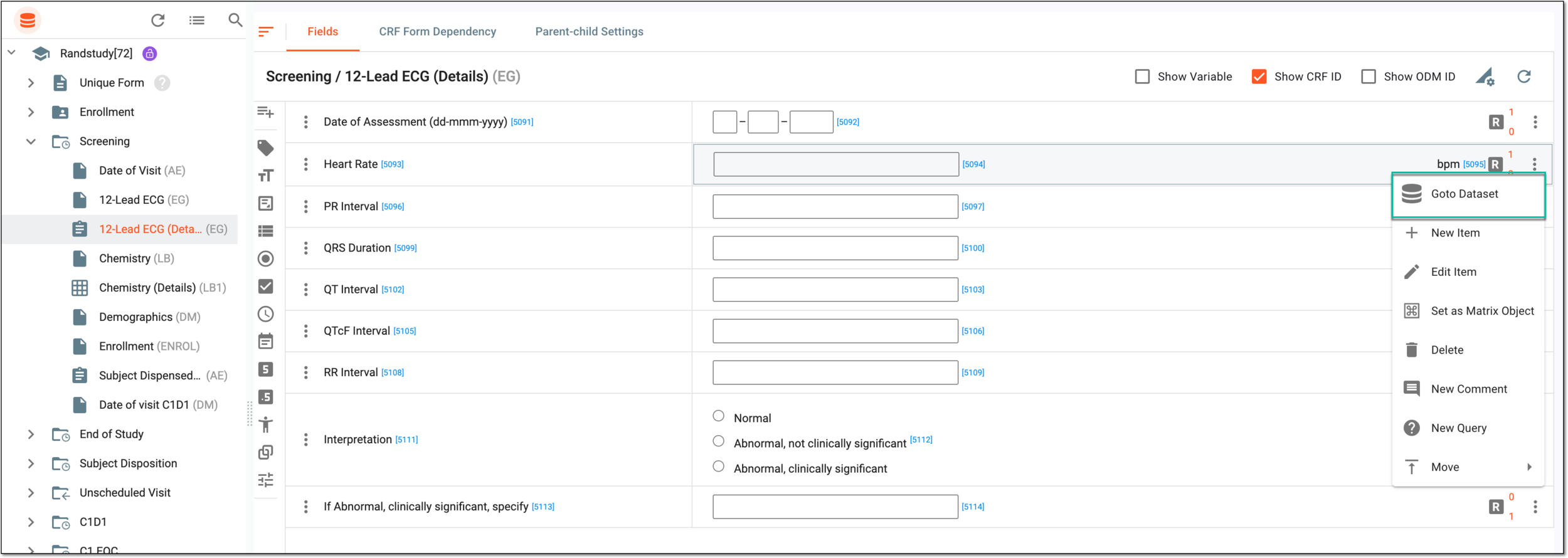1568x558 pixels.
Task: Select the radio button tool icon
Action: click(x=266, y=258)
